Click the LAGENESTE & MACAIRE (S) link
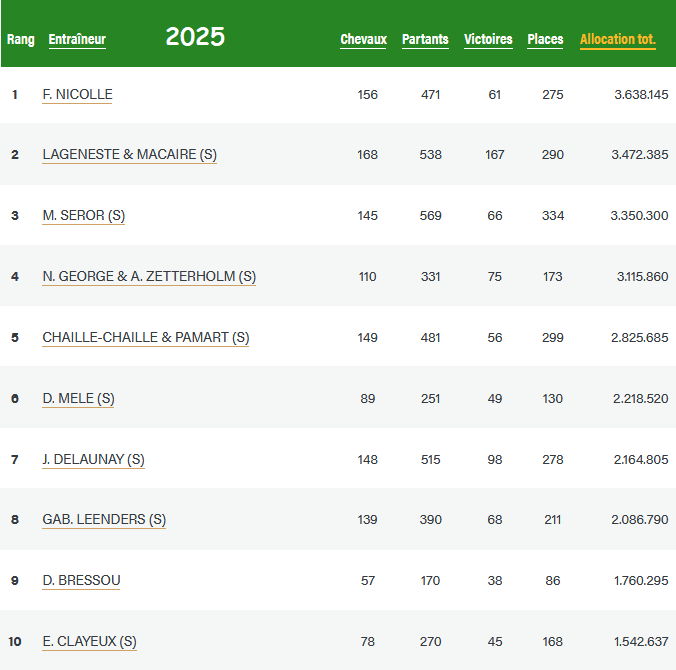Screen dimensions: 676x670 pyautogui.click(x=129, y=155)
